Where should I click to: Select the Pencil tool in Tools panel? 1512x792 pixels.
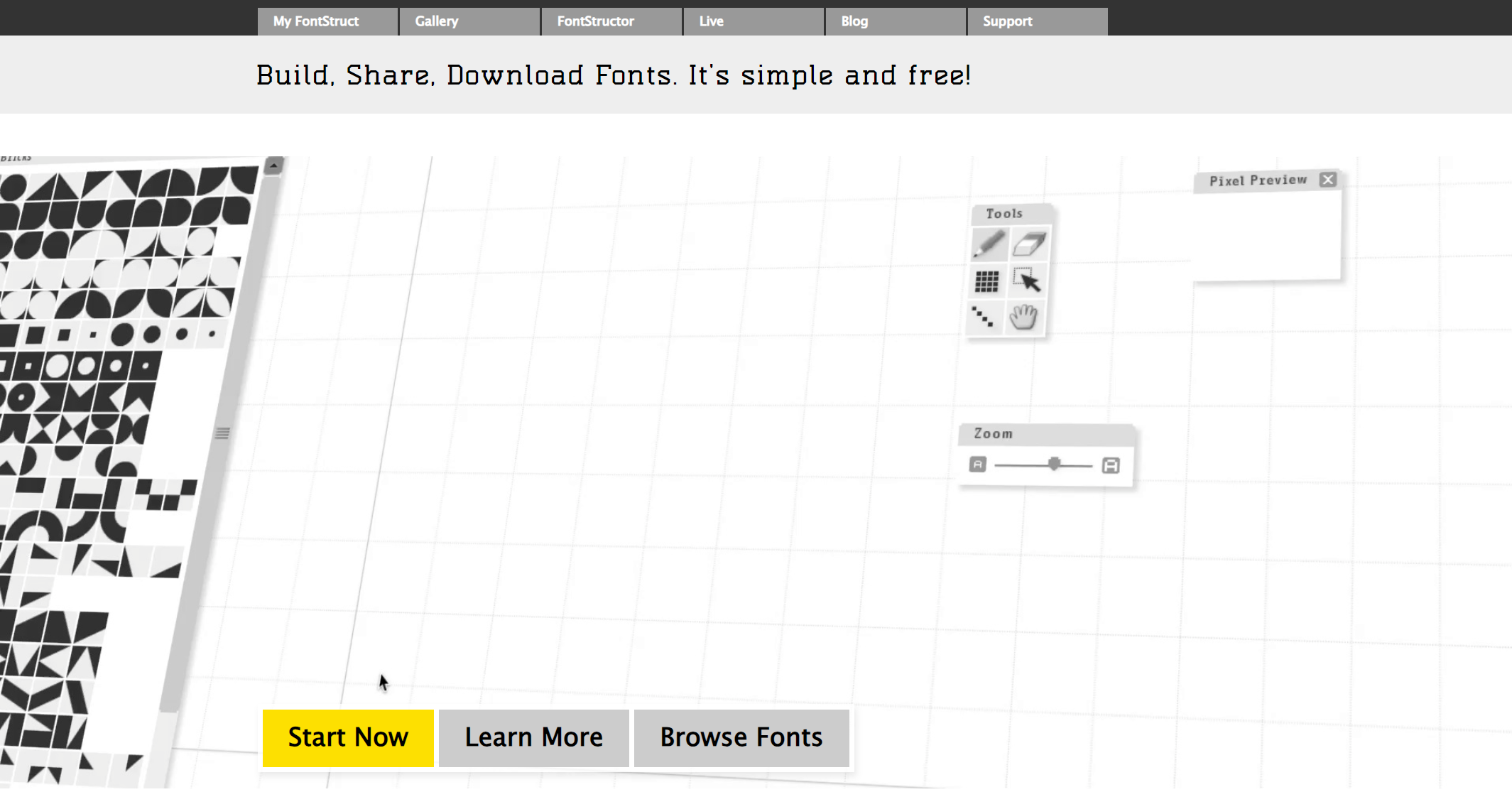pyautogui.click(x=989, y=244)
